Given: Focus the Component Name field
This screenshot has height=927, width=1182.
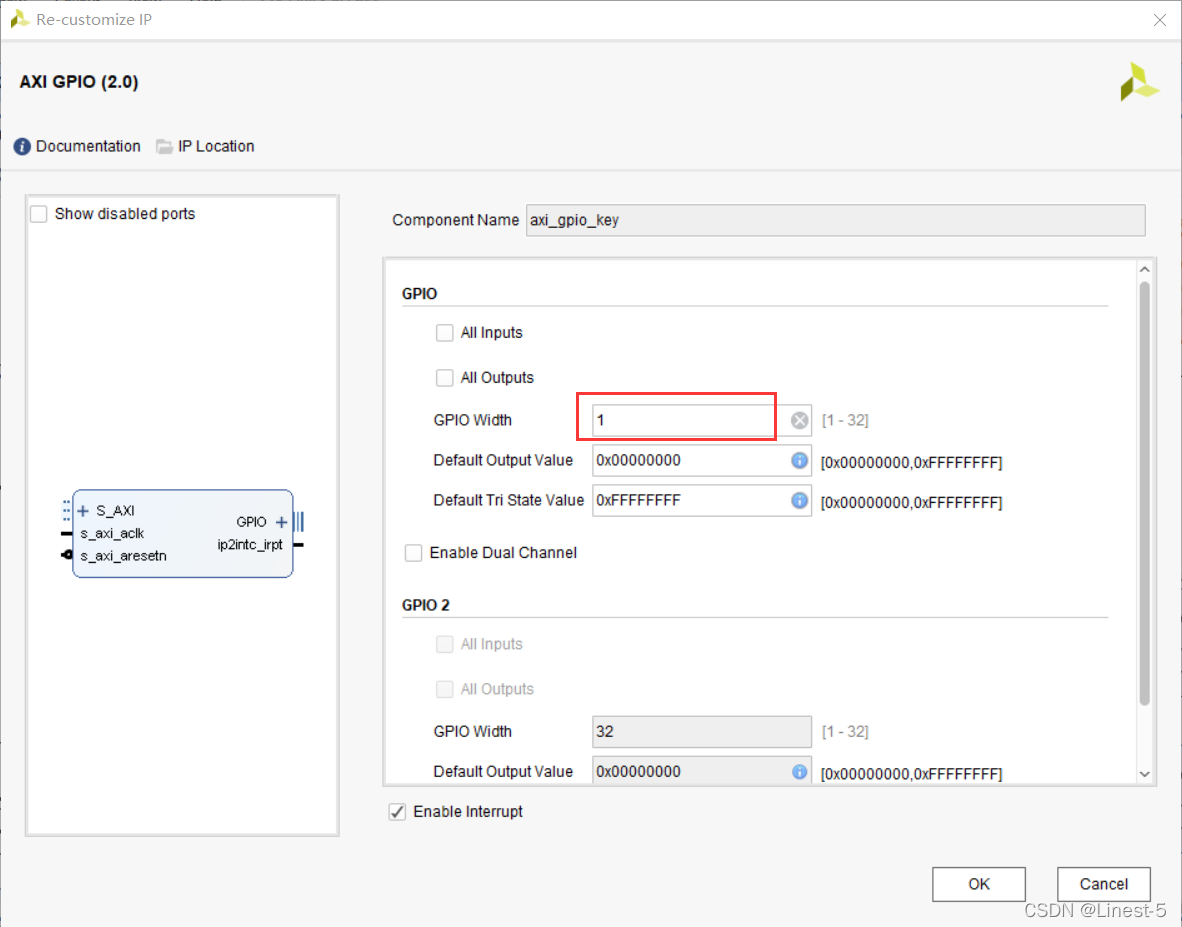Looking at the screenshot, I should click(835, 220).
